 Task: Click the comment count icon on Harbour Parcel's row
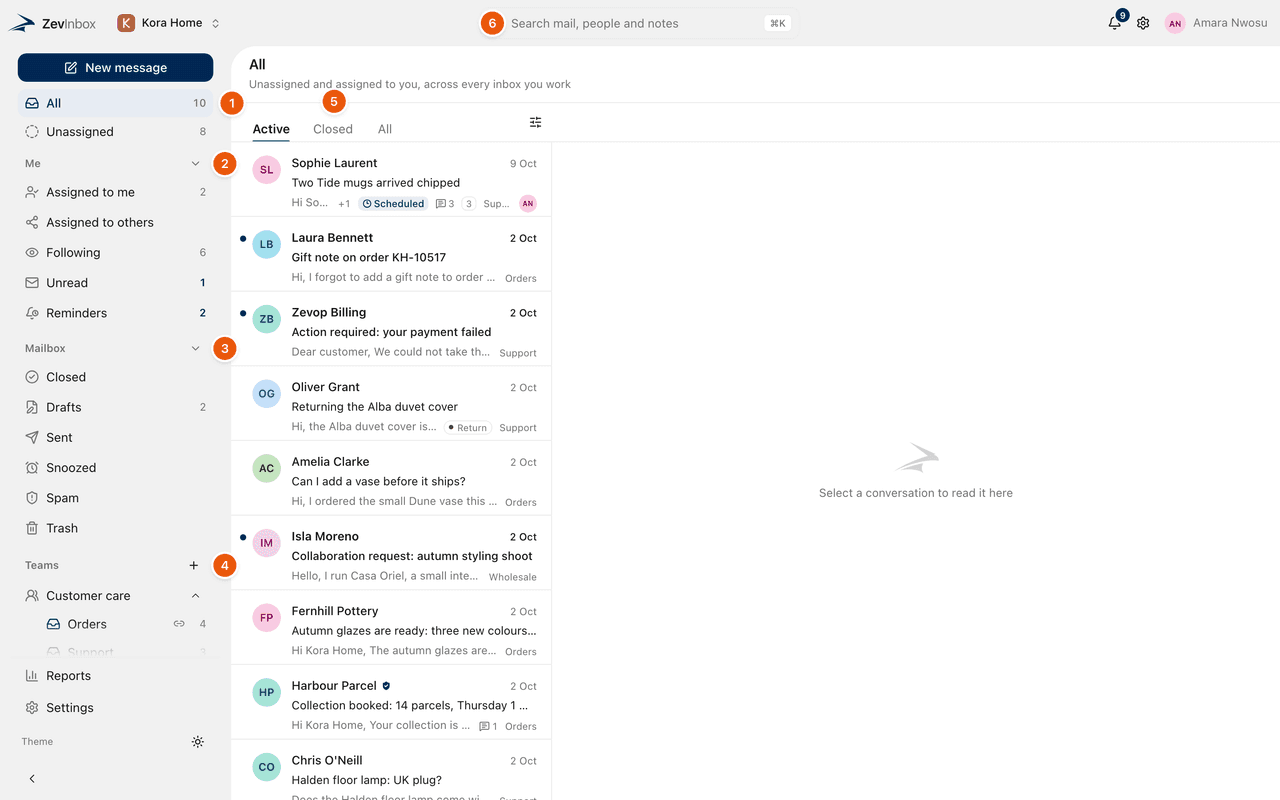tap(488, 726)
